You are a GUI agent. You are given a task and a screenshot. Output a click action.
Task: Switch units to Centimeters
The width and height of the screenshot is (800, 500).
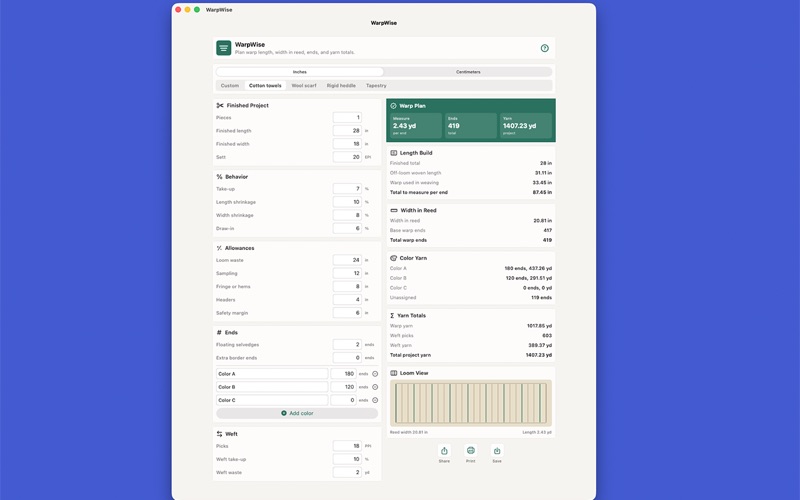[x=468, y=72]
